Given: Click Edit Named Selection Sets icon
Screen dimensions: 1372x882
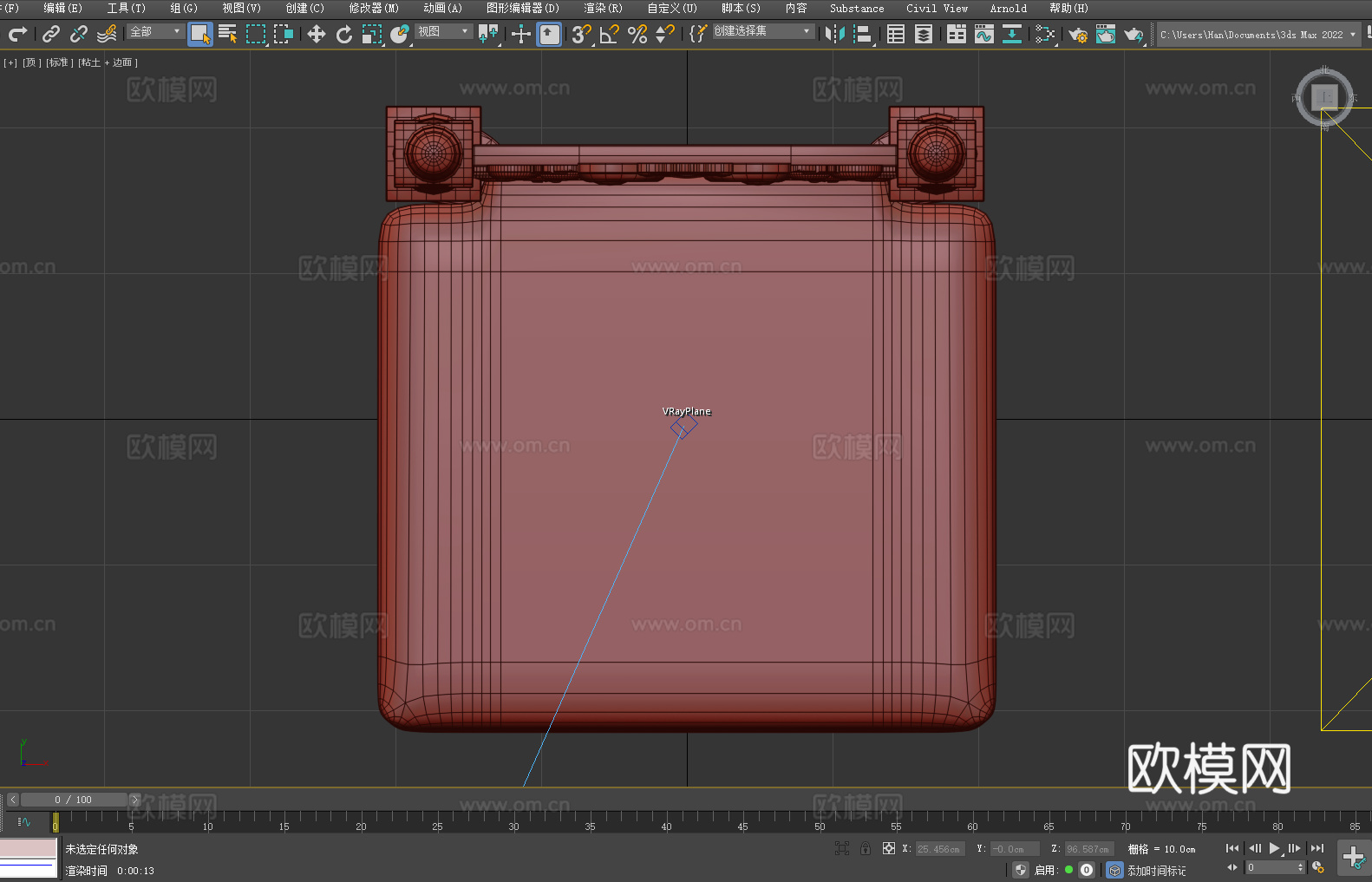Looking at the screenshot, I should (698, 34).
